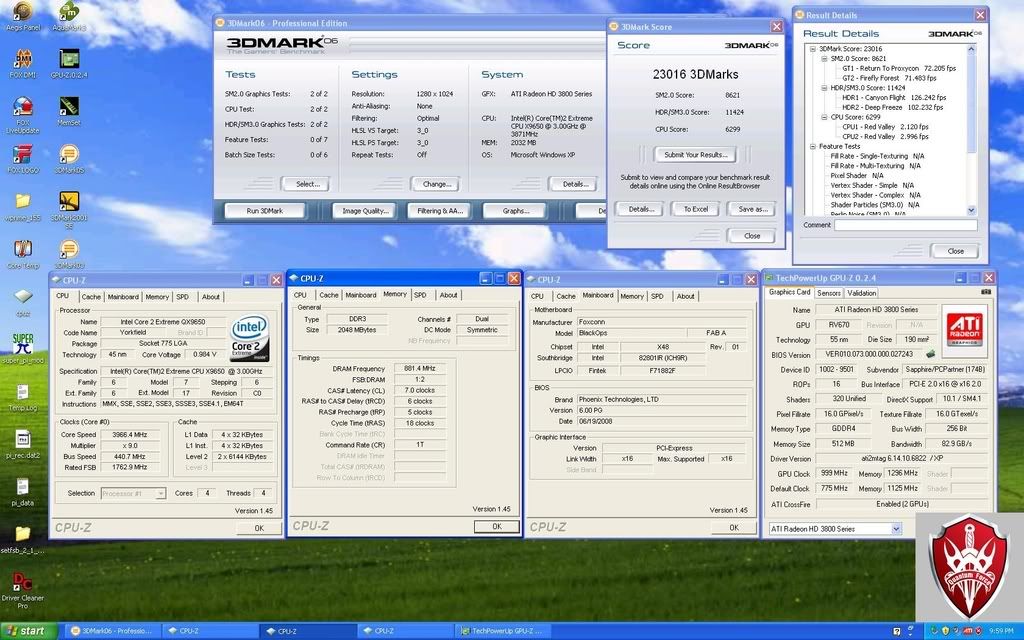The width and height of the screenshot is (1024, 640).
Task: Collapse the 3DMark Score tree node
Action: tap(812, 49)
